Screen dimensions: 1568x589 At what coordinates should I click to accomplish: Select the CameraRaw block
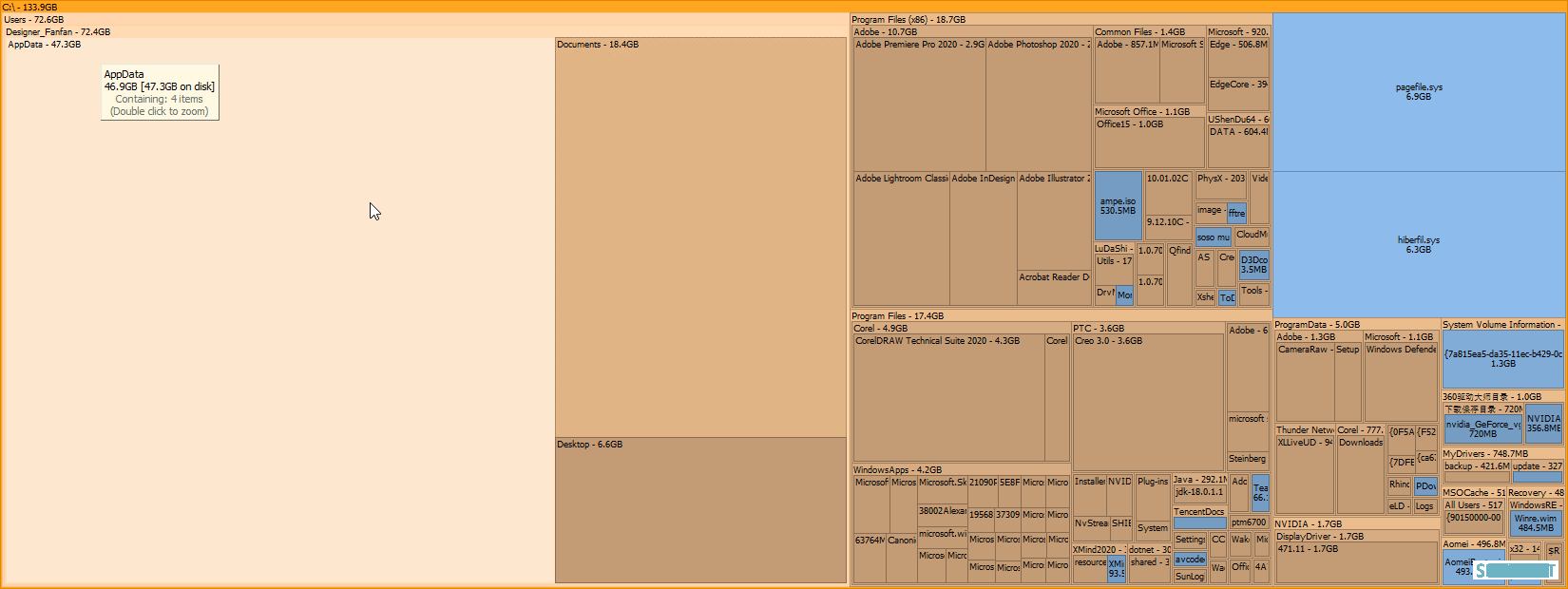coord(1305,382)
